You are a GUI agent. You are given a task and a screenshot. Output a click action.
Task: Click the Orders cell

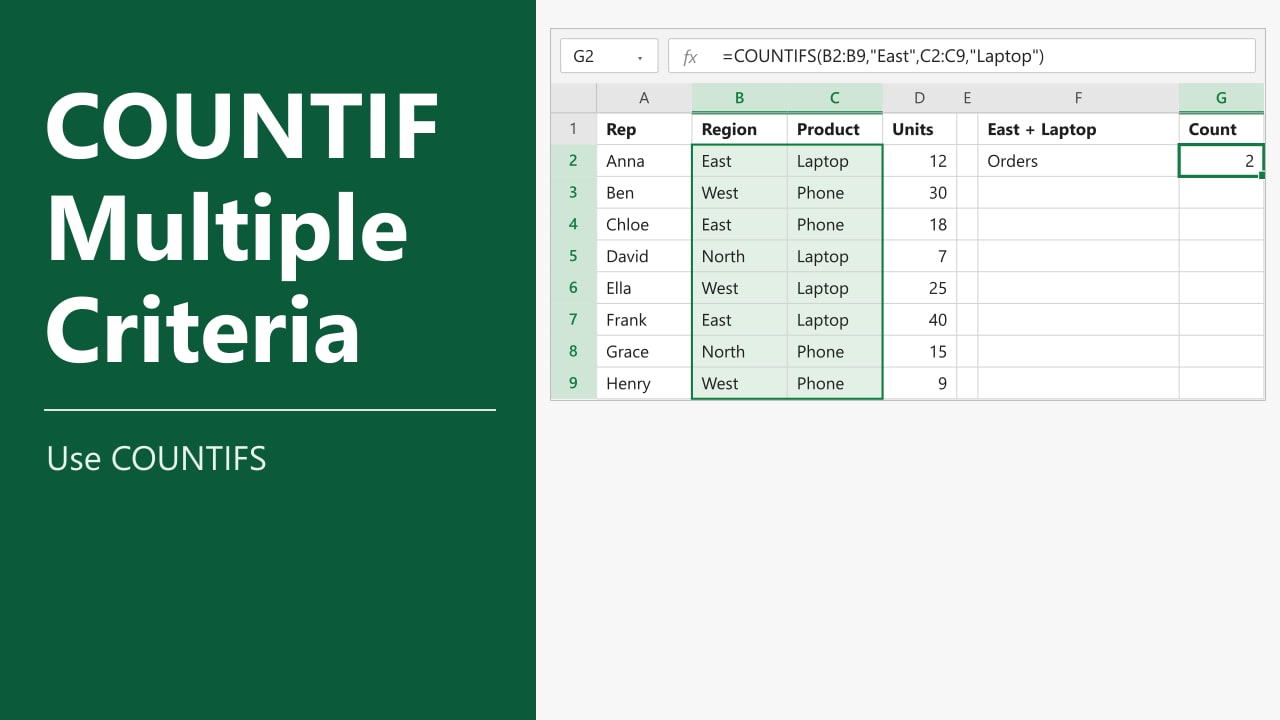[1078, 161]
